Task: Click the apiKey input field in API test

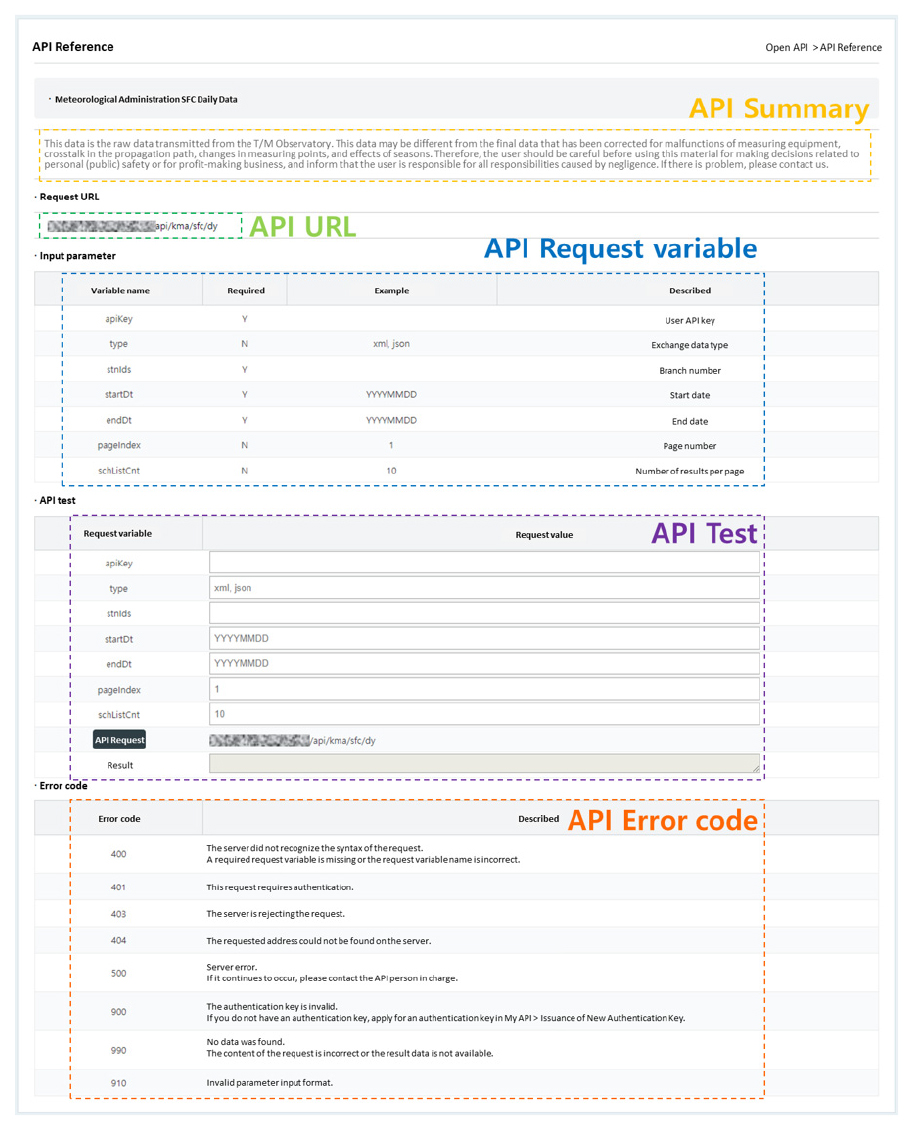Action: tap(484, 563)
